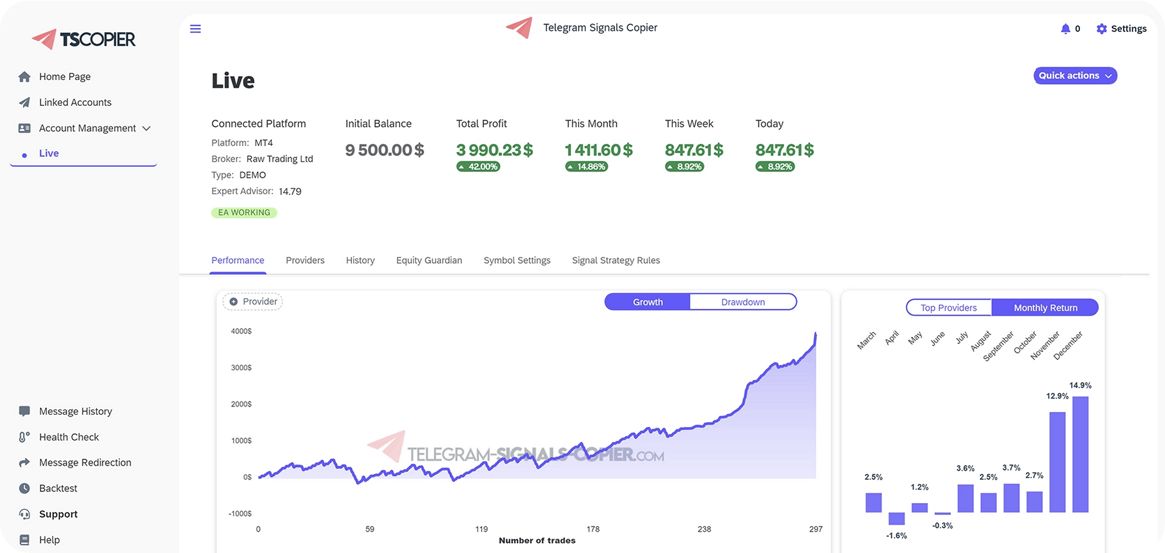Switch to Signal Strategy Rules tab

(x=615, y=261)
